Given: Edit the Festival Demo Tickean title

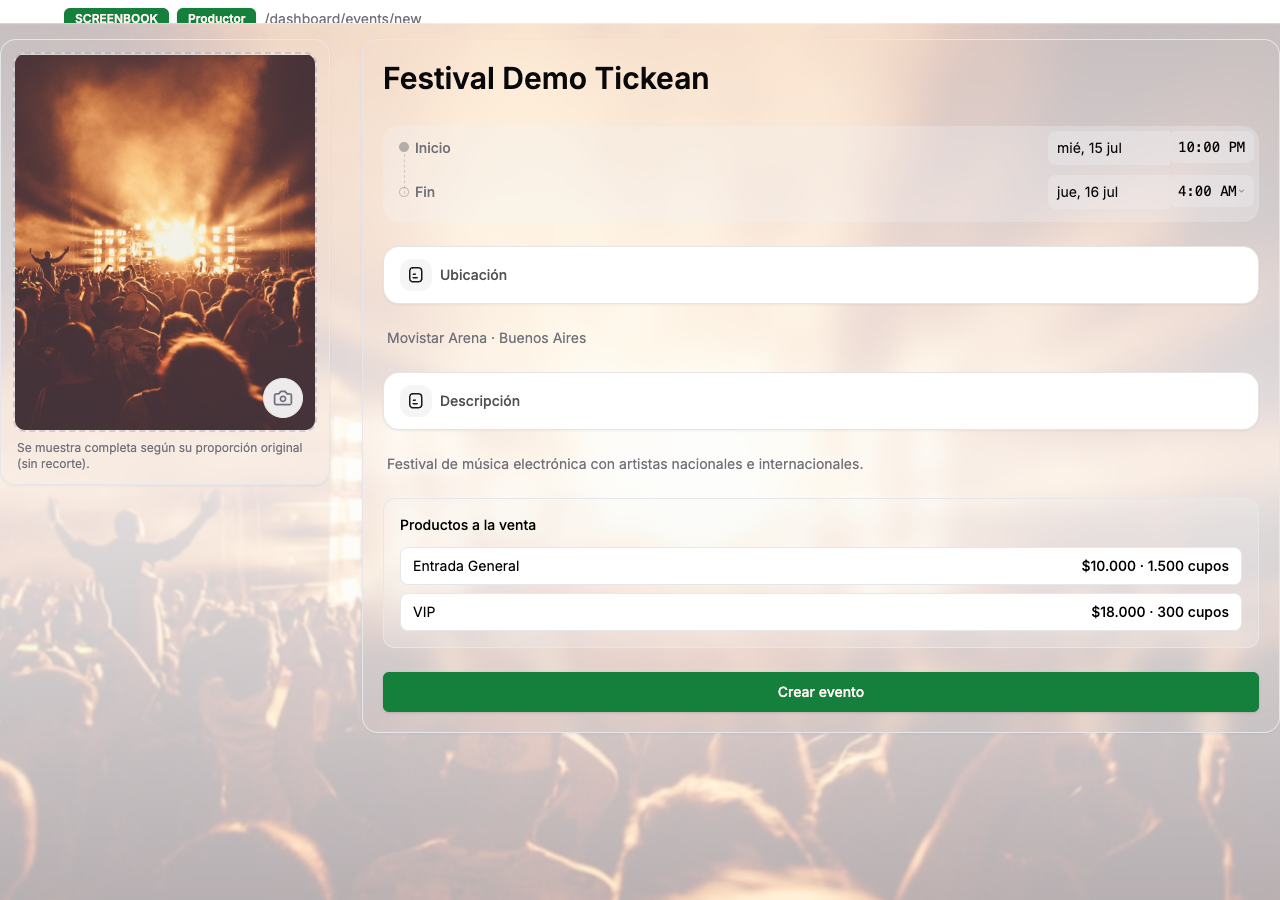Looking at the screenshot, I should click(546, 78).
